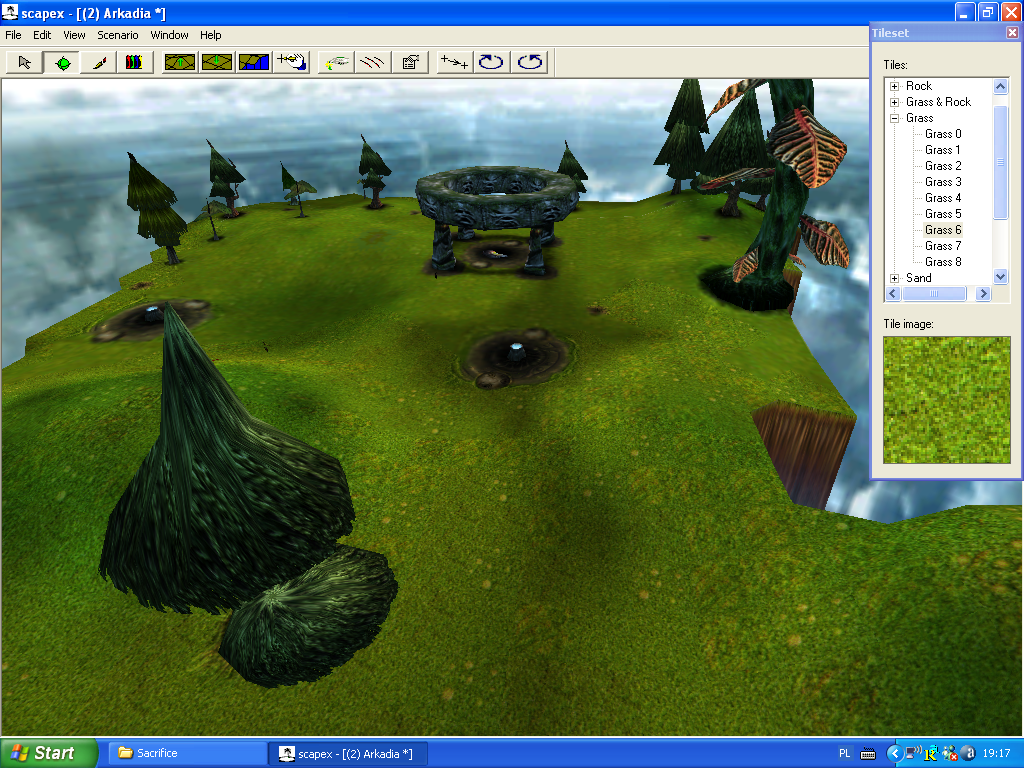
Task: Click the Rock label in tile tree
Action: (918, 86)
